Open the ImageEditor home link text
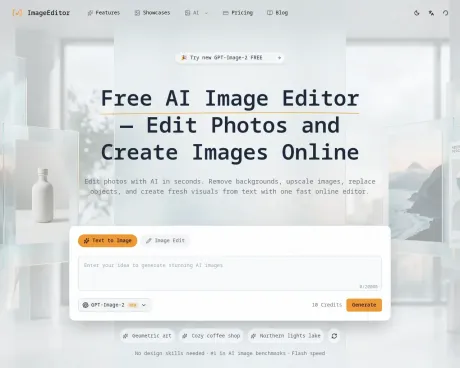The height and width of the screenshot is (368, 460). (49, 13)
